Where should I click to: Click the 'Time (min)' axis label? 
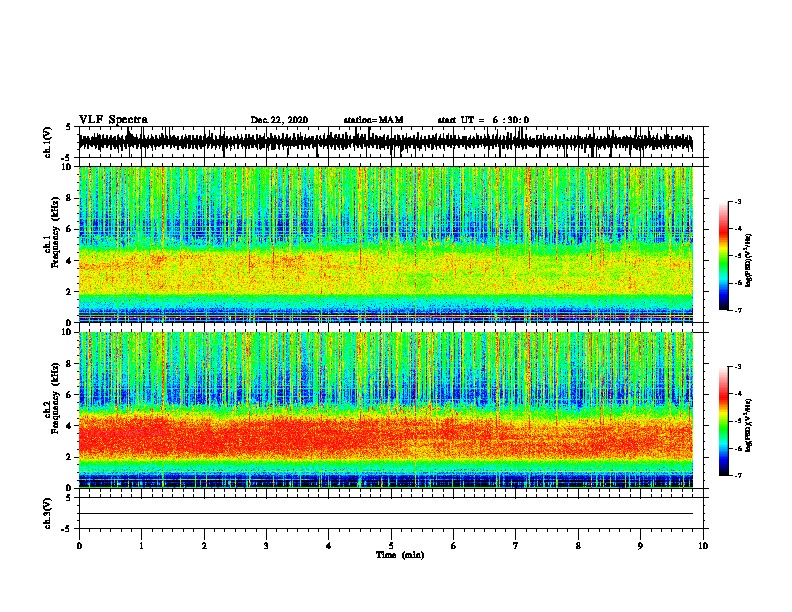(400, 555)
